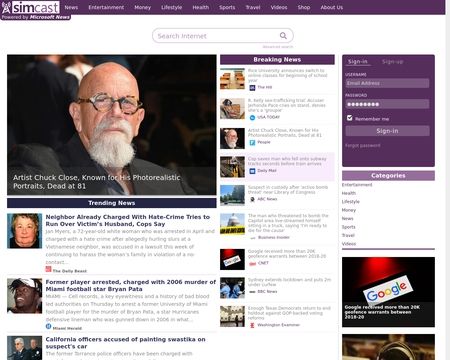
Task: Open the Money category link
Action: (349, 210)
